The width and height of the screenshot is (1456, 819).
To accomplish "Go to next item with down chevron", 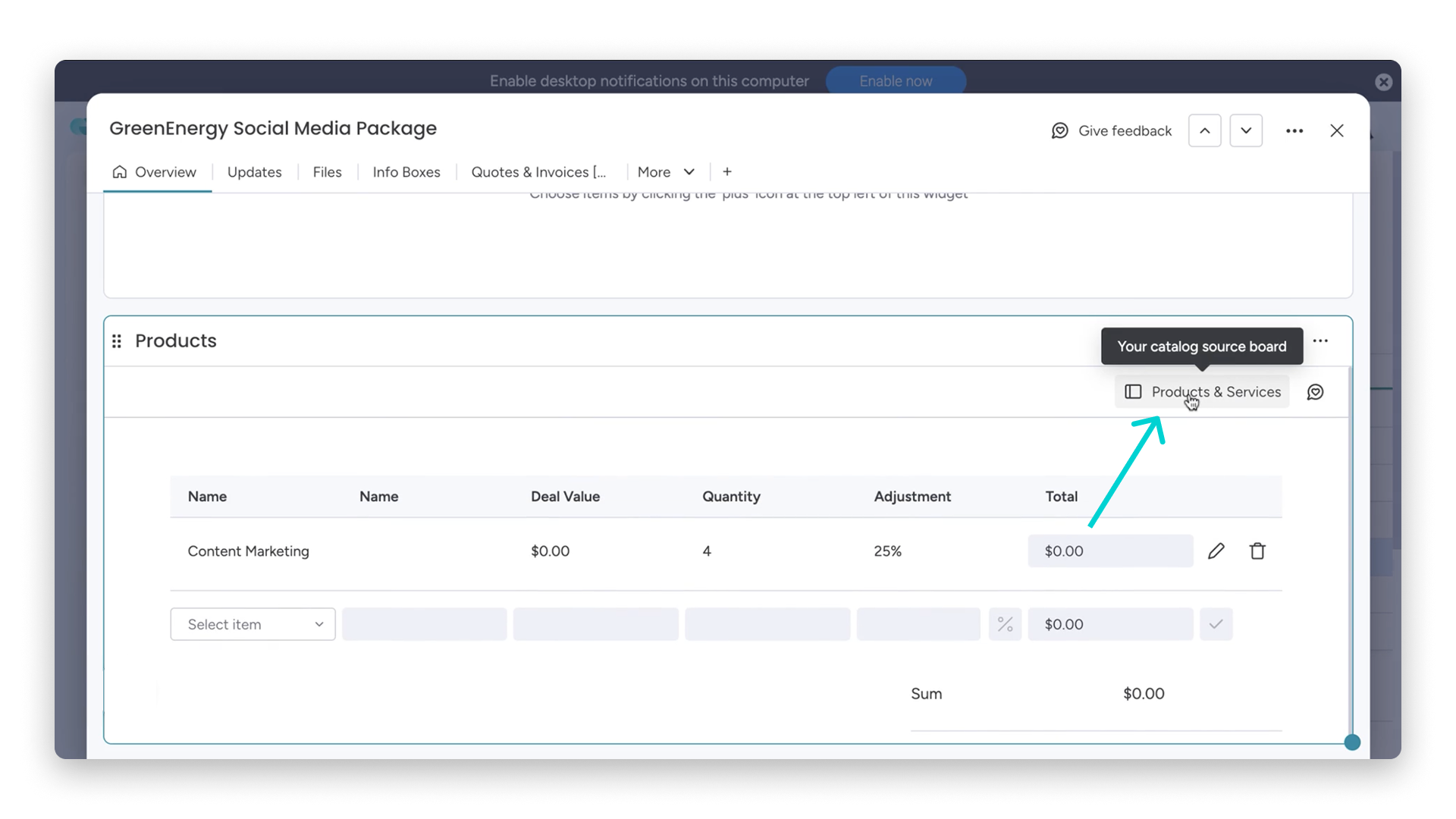I will coord(1246,130).
